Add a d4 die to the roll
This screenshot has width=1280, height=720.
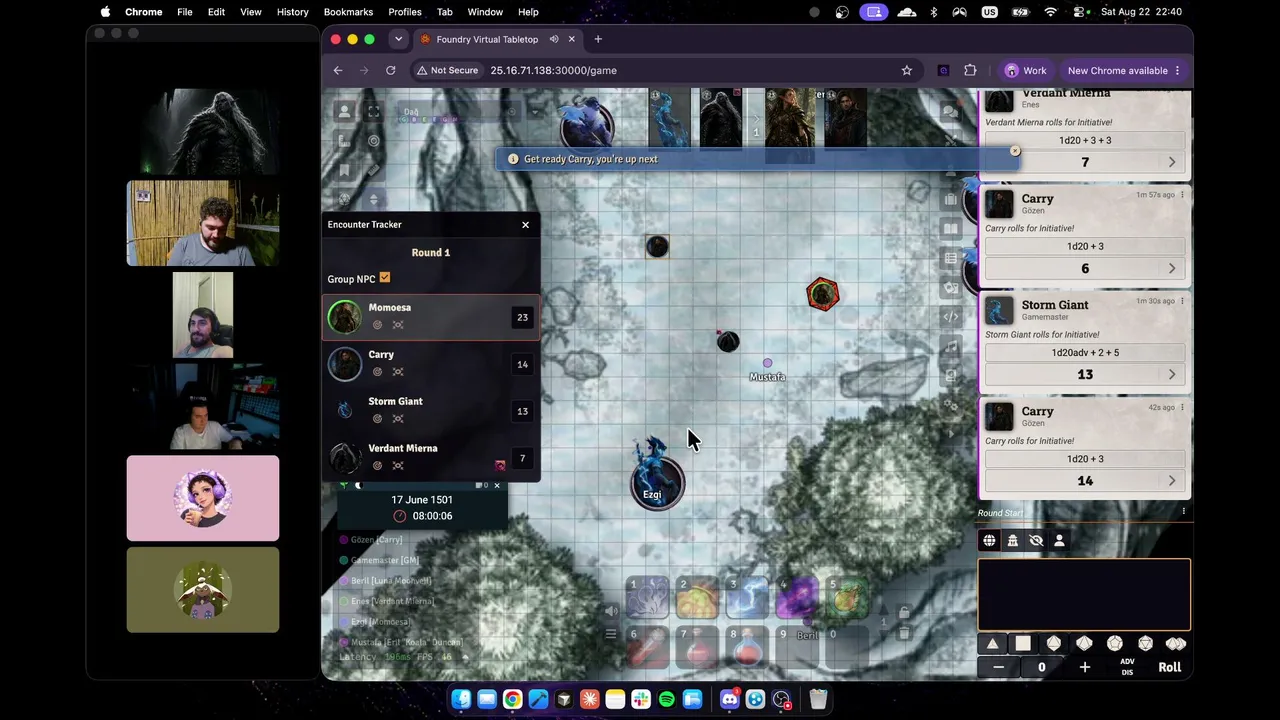[992, 644]
